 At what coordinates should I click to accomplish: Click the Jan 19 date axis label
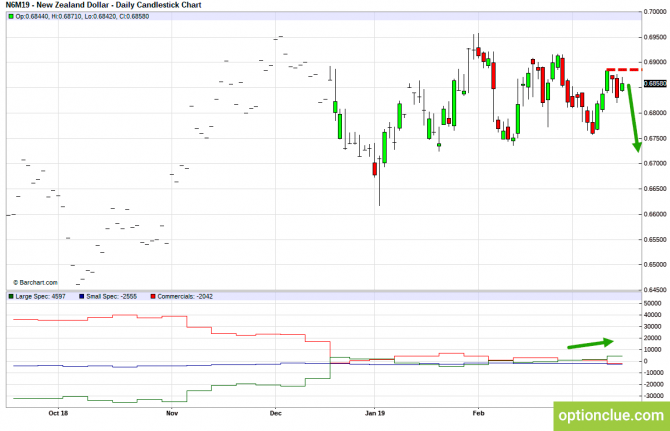(375, 413)
